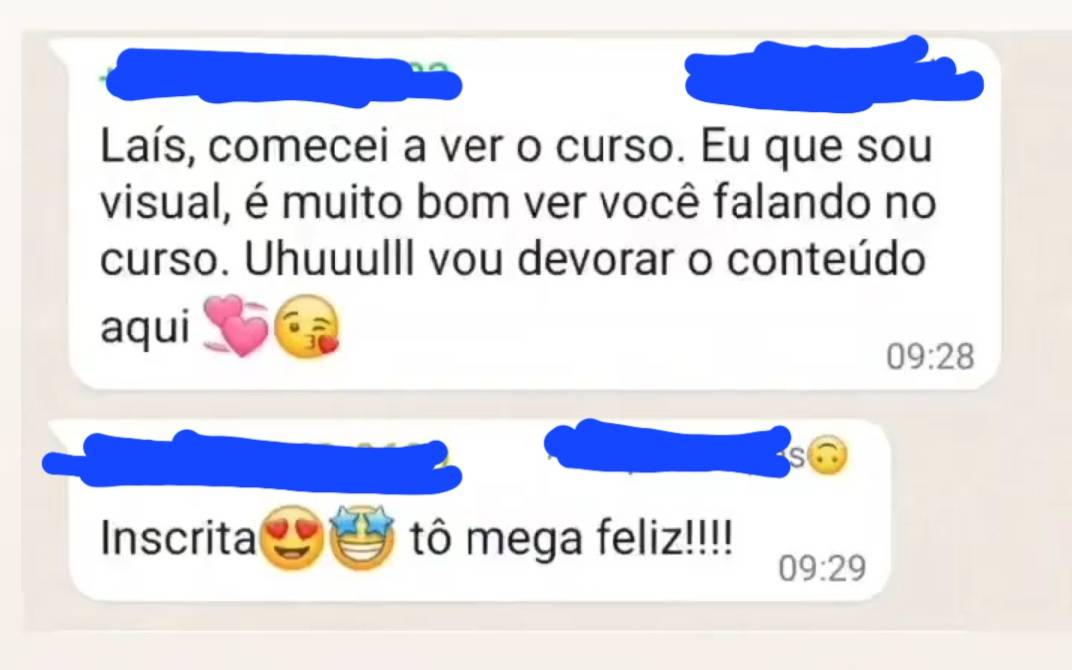1072x670 pixels.
Task: Click the word "conteúdo" in first message
Action: tap(826, 260)
